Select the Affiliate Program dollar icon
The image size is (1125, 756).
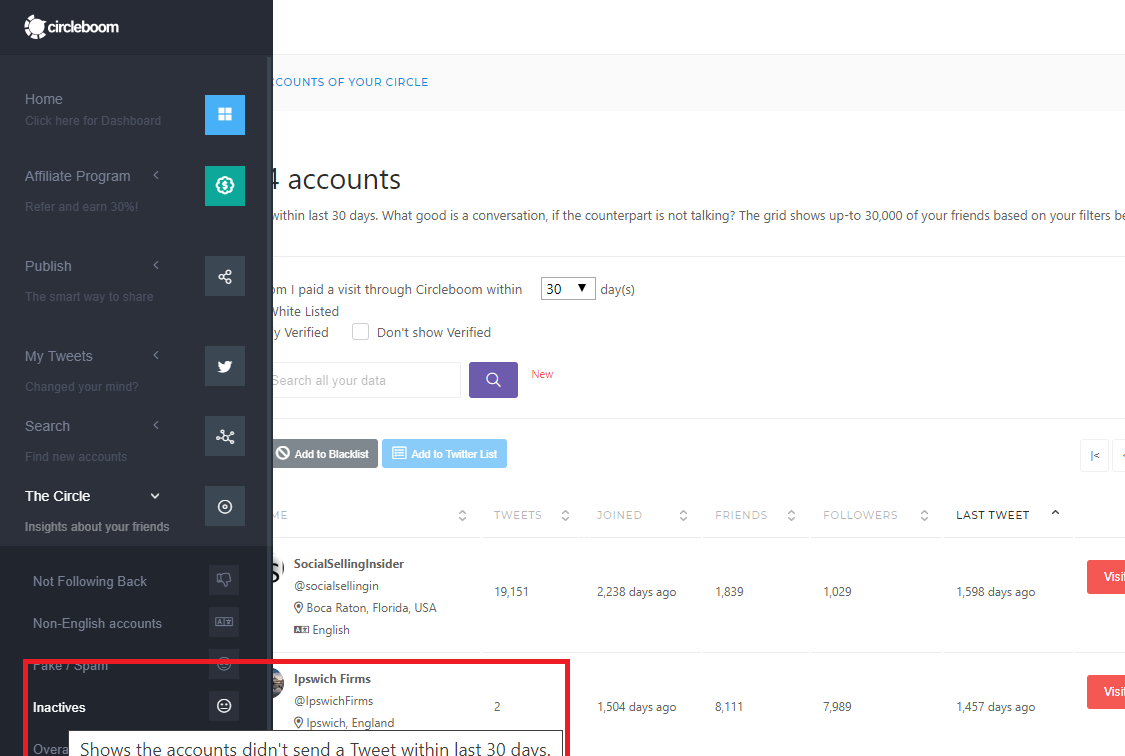[x=225, y=186]
